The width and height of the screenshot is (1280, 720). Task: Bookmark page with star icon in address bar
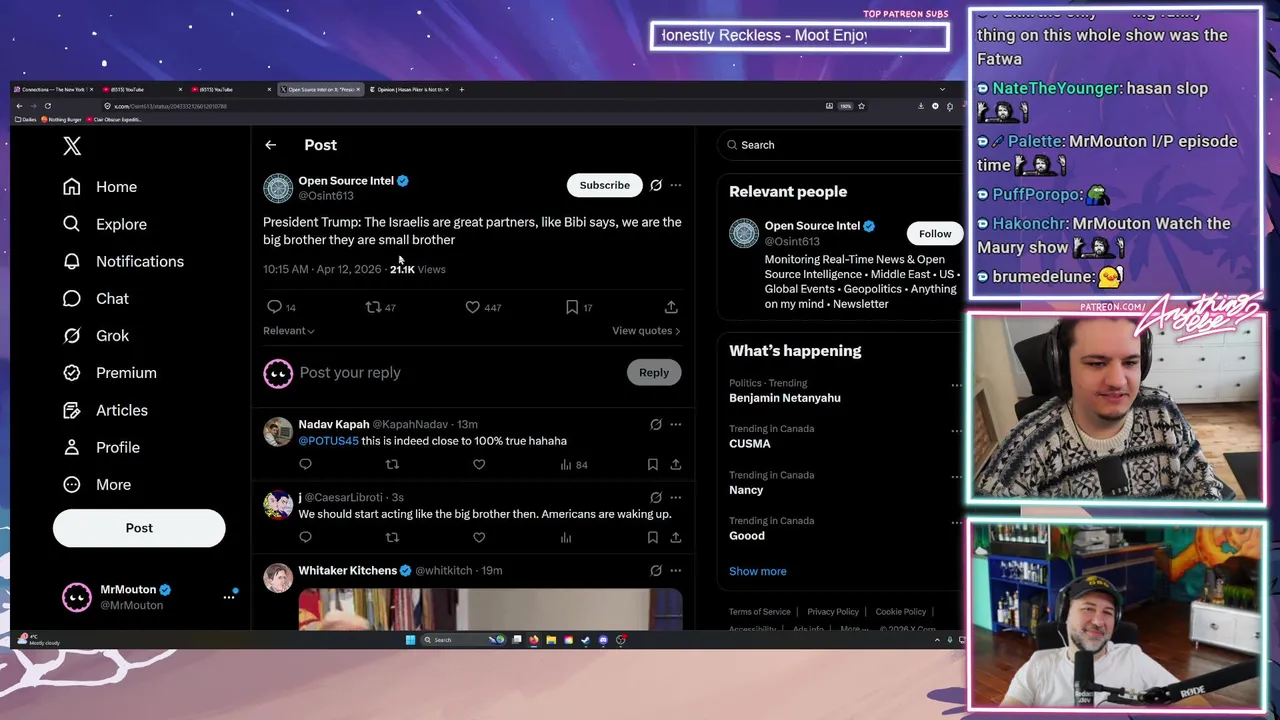coord(861,106)
